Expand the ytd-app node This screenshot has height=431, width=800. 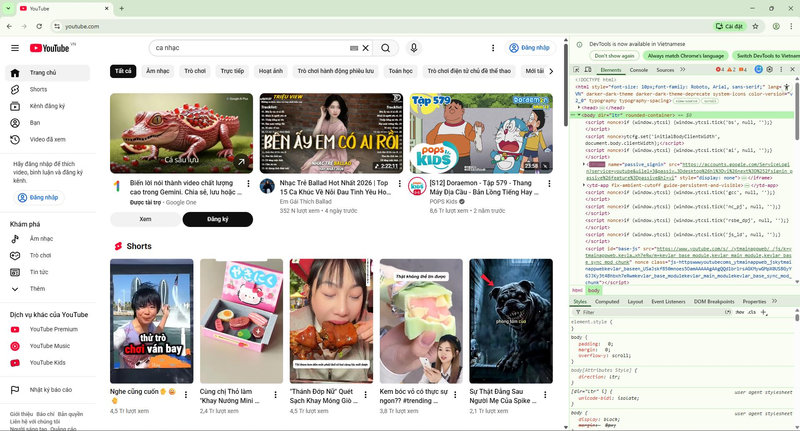coord(585,185)
